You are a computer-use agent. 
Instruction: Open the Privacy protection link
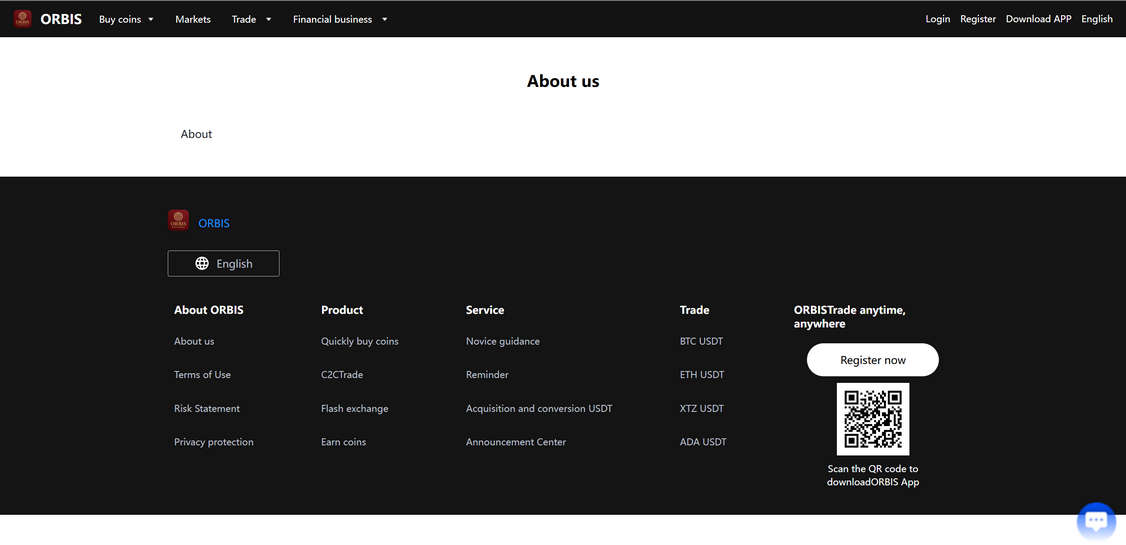click(213, 442)
